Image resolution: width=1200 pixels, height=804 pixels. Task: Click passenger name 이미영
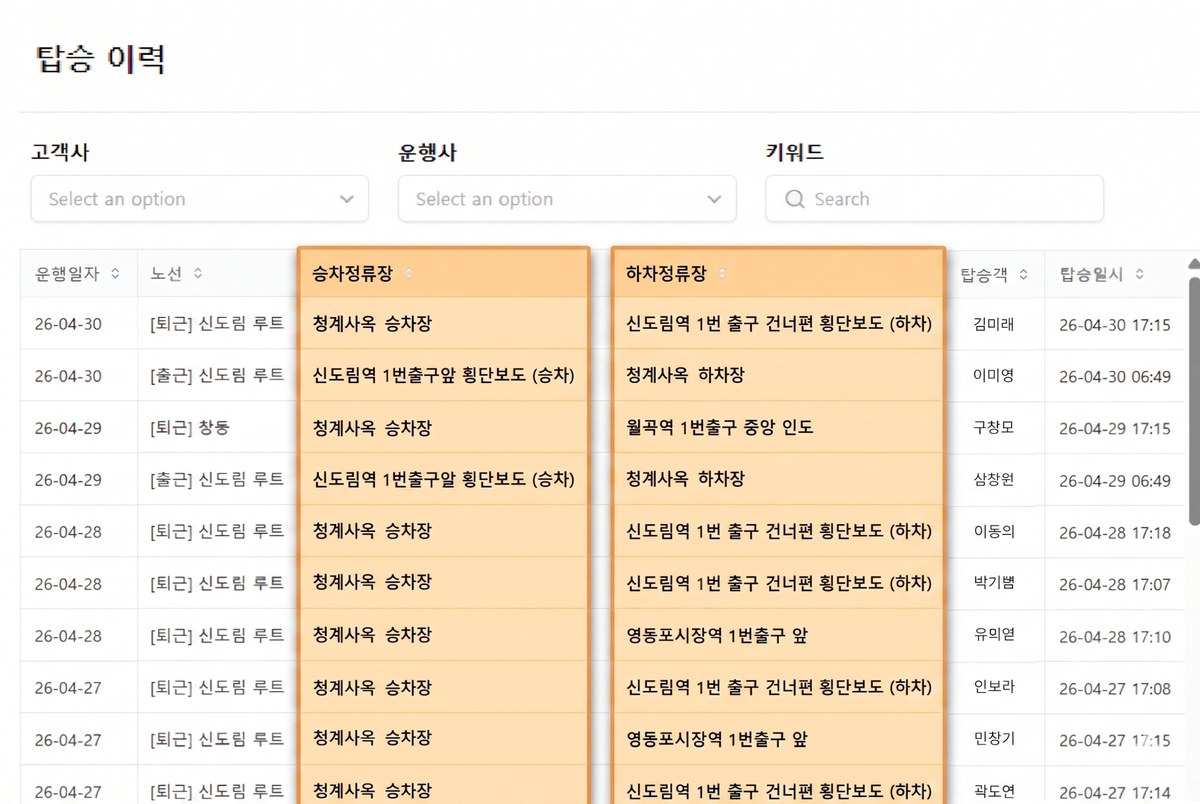coord(993,376)
